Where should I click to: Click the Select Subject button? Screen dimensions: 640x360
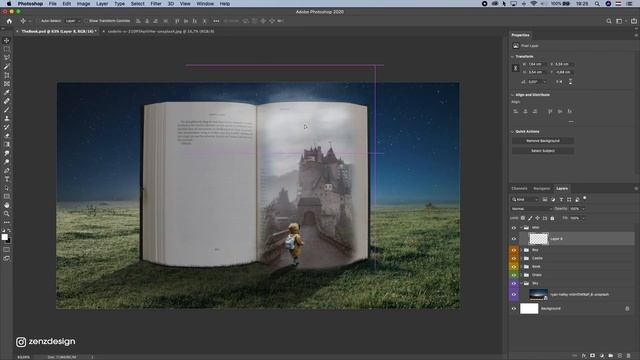[x=543, y=151]
